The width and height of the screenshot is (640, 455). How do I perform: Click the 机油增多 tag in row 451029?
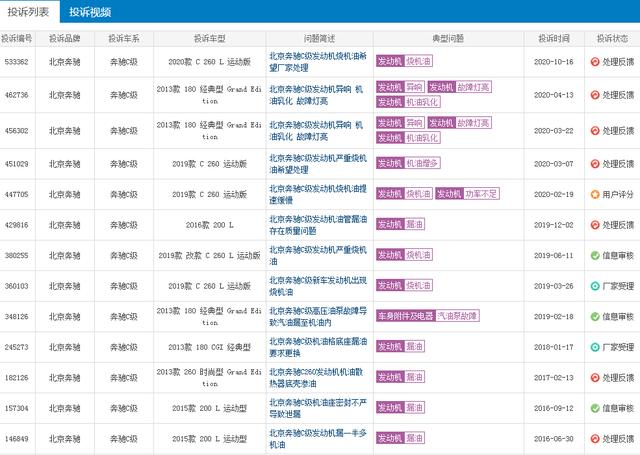[422, 163]
